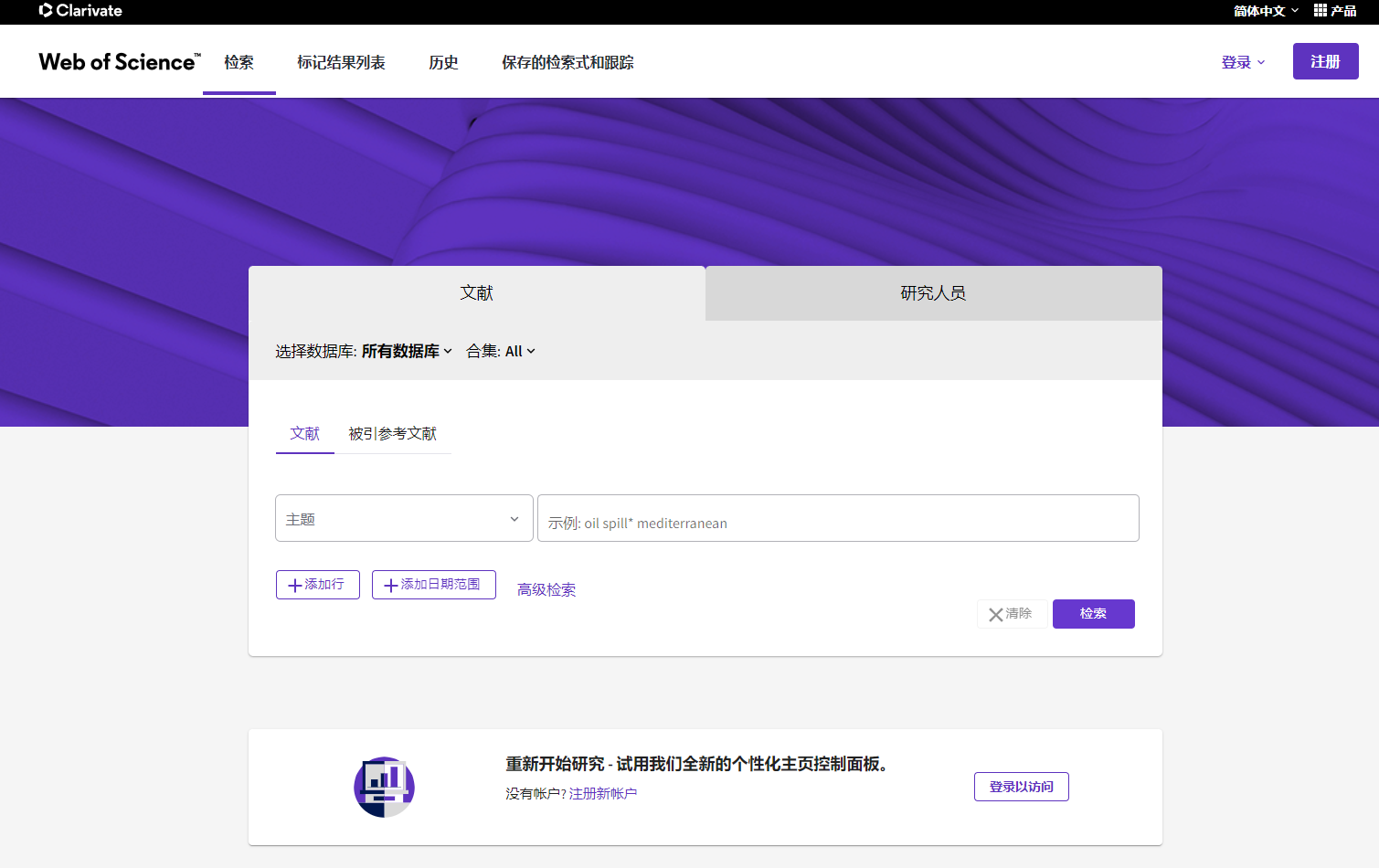Expand the 所有数据库 database selector
Viewport: 1379px width, 868px height.
(407, 351)
